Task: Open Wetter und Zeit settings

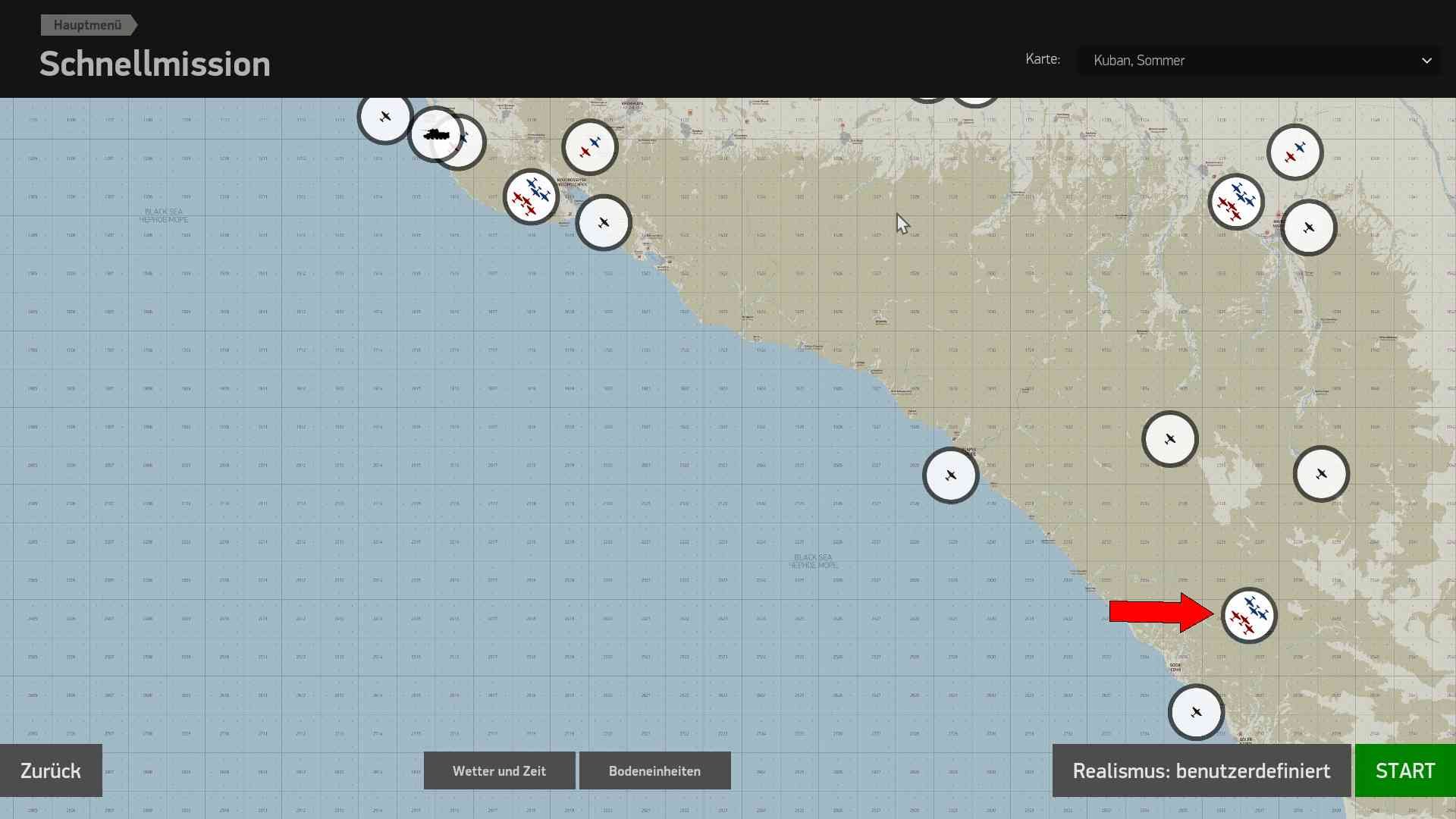Action: pyautogui.click(x=499, y=770)
